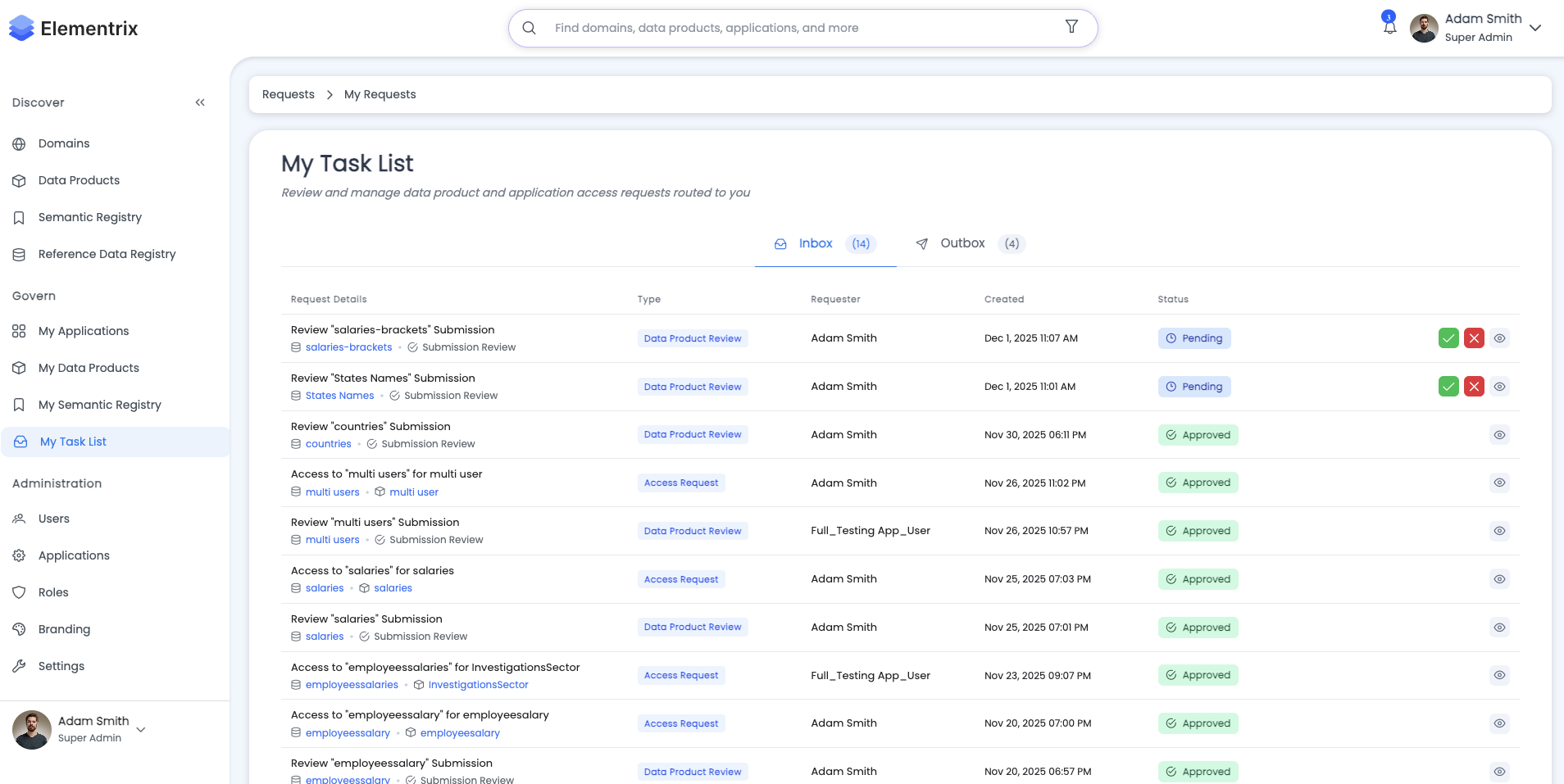Reject the States Names submission request

click(x=1474, y=387)
